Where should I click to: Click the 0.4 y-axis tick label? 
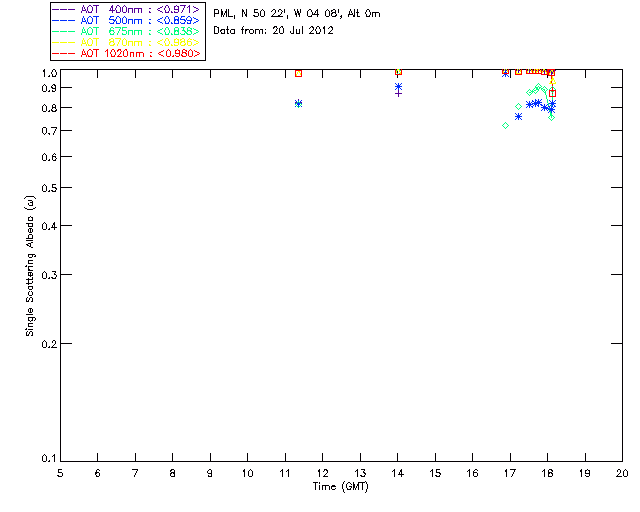(x=49, y=226)
